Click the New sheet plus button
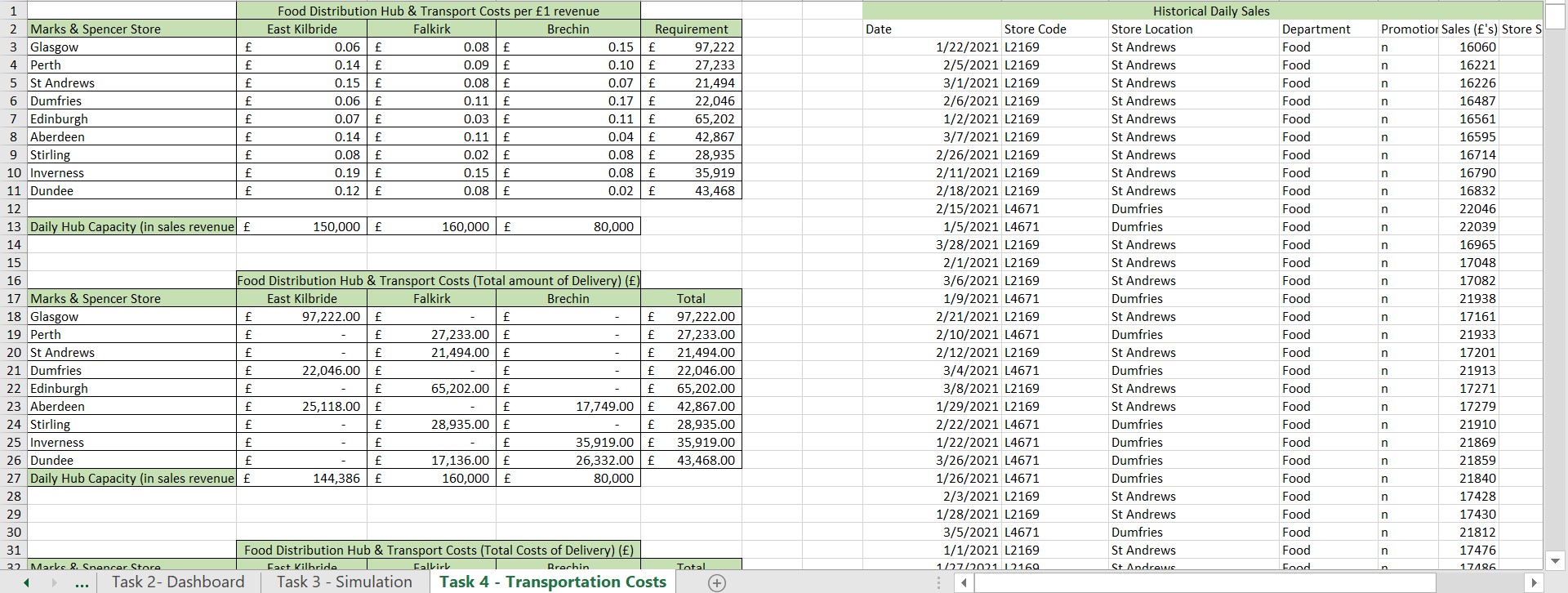The width and height of the screenshot is (1568, 593). pyautogui.click(x=716, y=582)
